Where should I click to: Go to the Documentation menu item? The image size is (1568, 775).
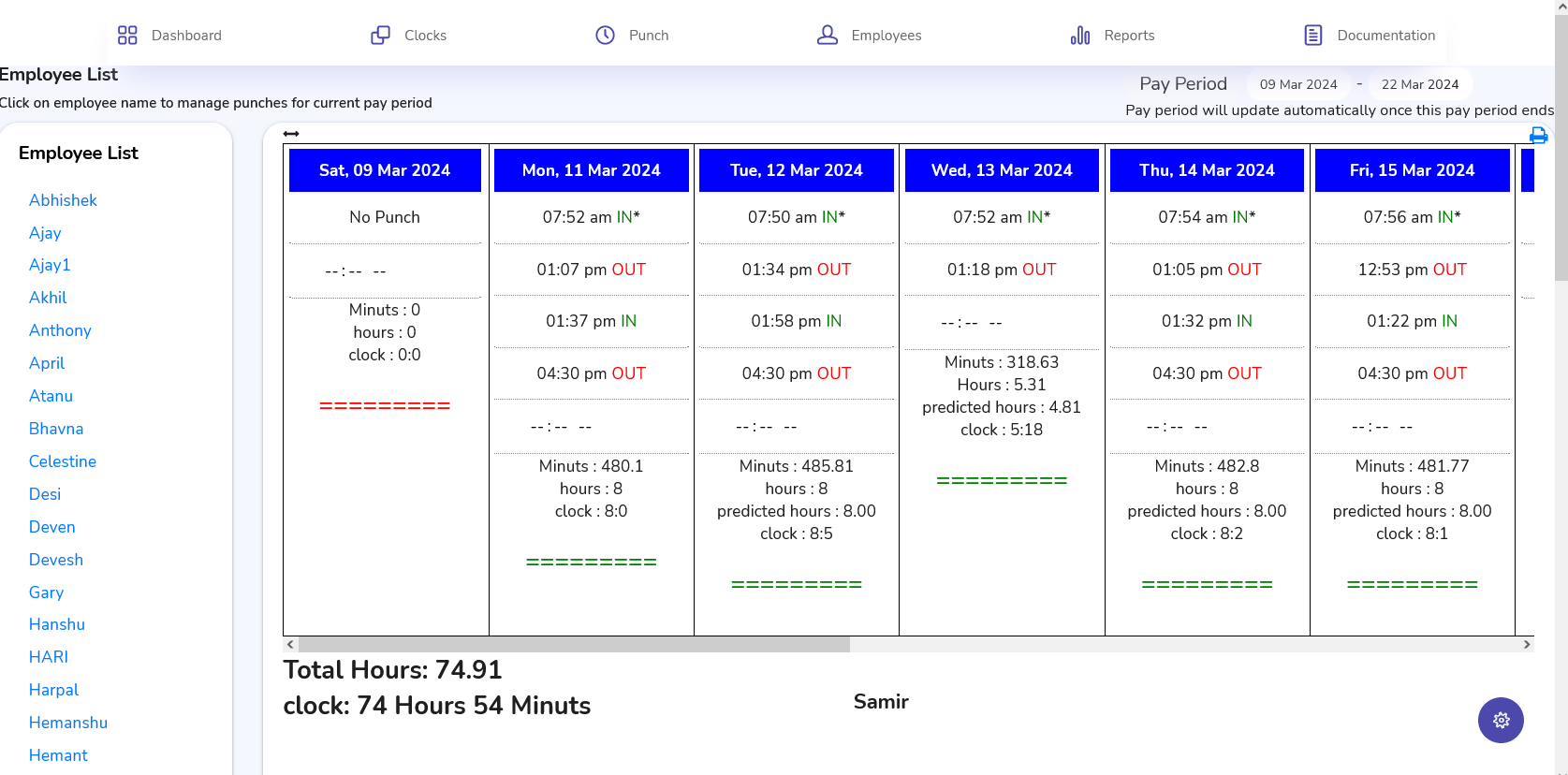pos(1385,36)
